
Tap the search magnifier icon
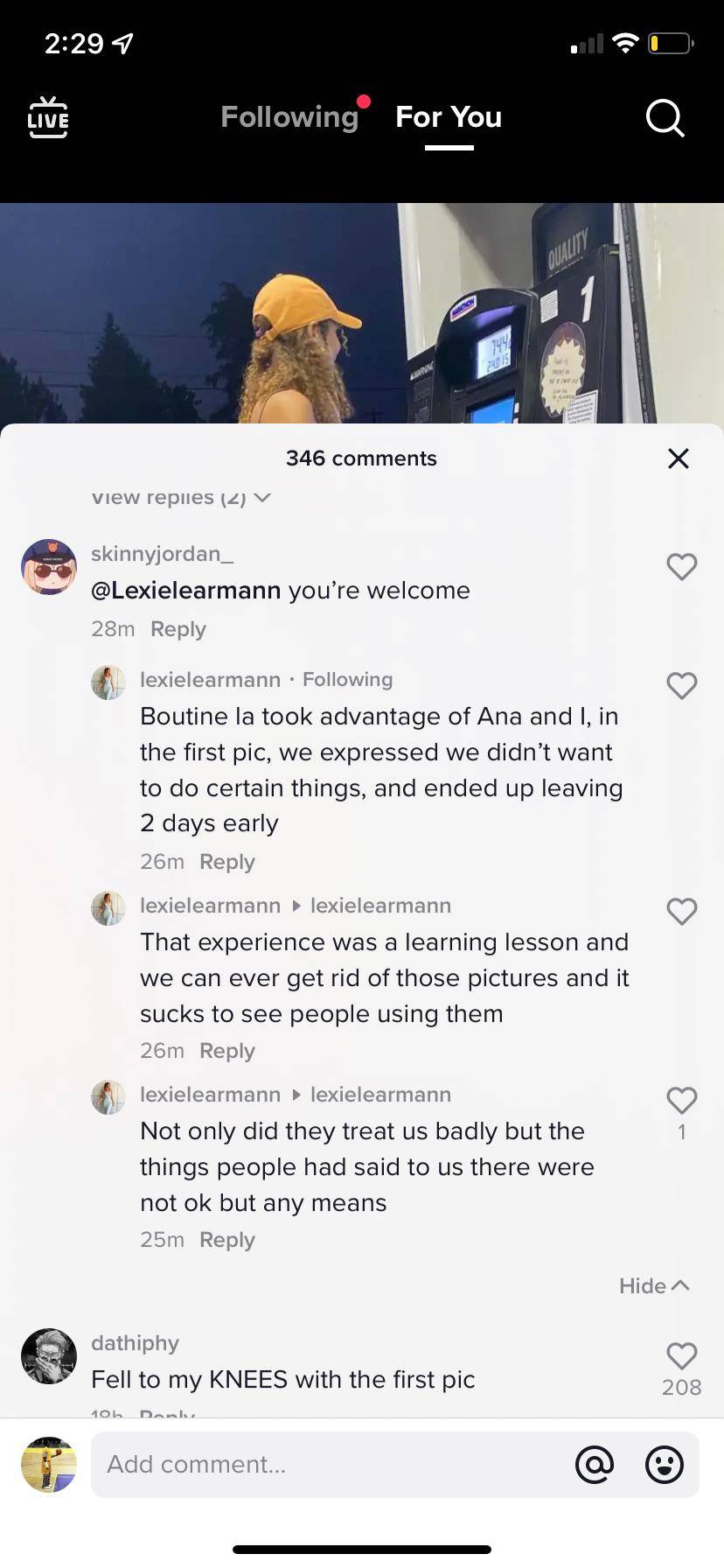[665, 117]
